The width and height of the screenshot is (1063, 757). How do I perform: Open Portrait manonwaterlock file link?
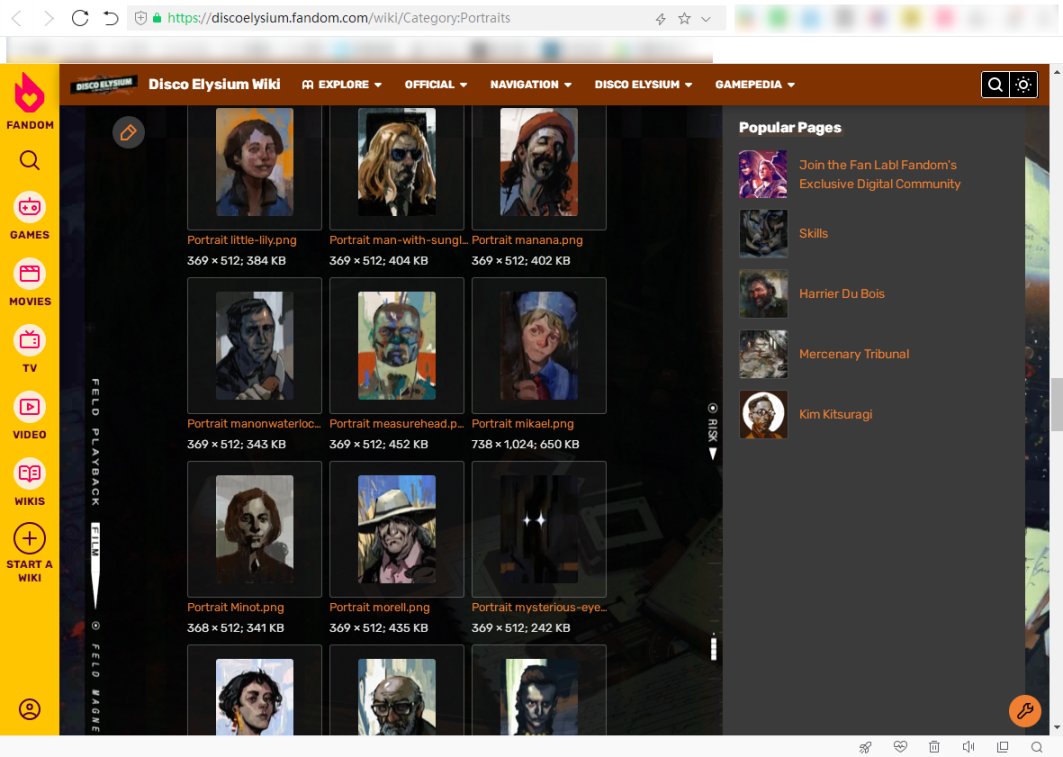[254, 424]
